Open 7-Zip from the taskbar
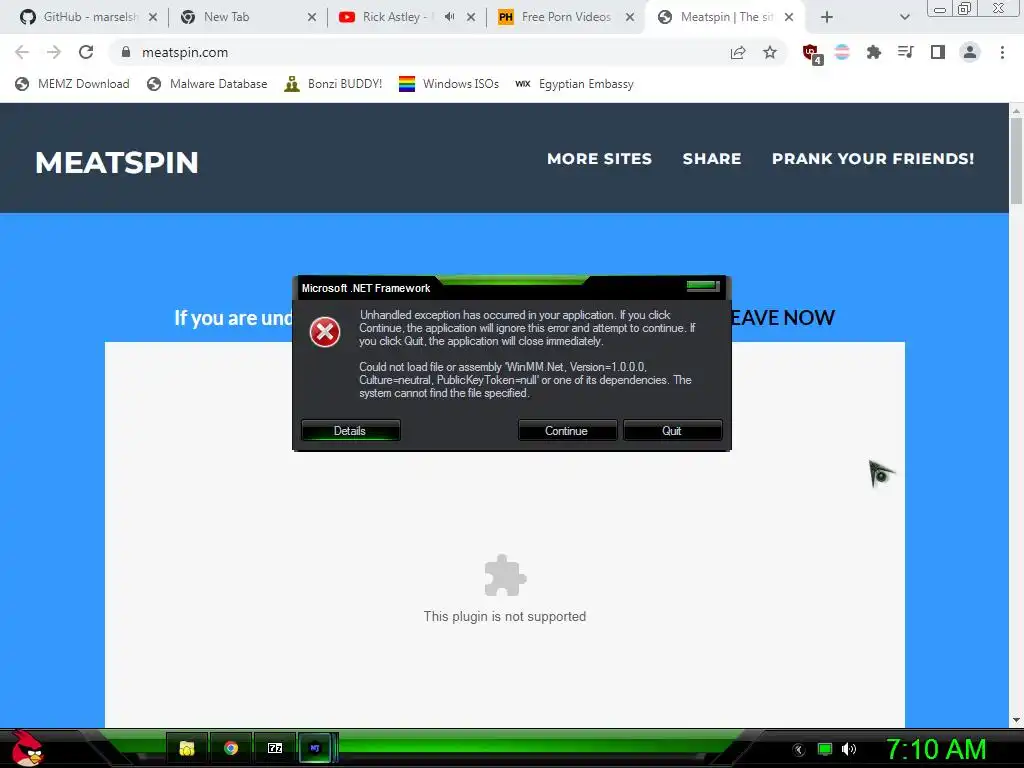This screenshot has height=768, width=1024. [275, 748]
